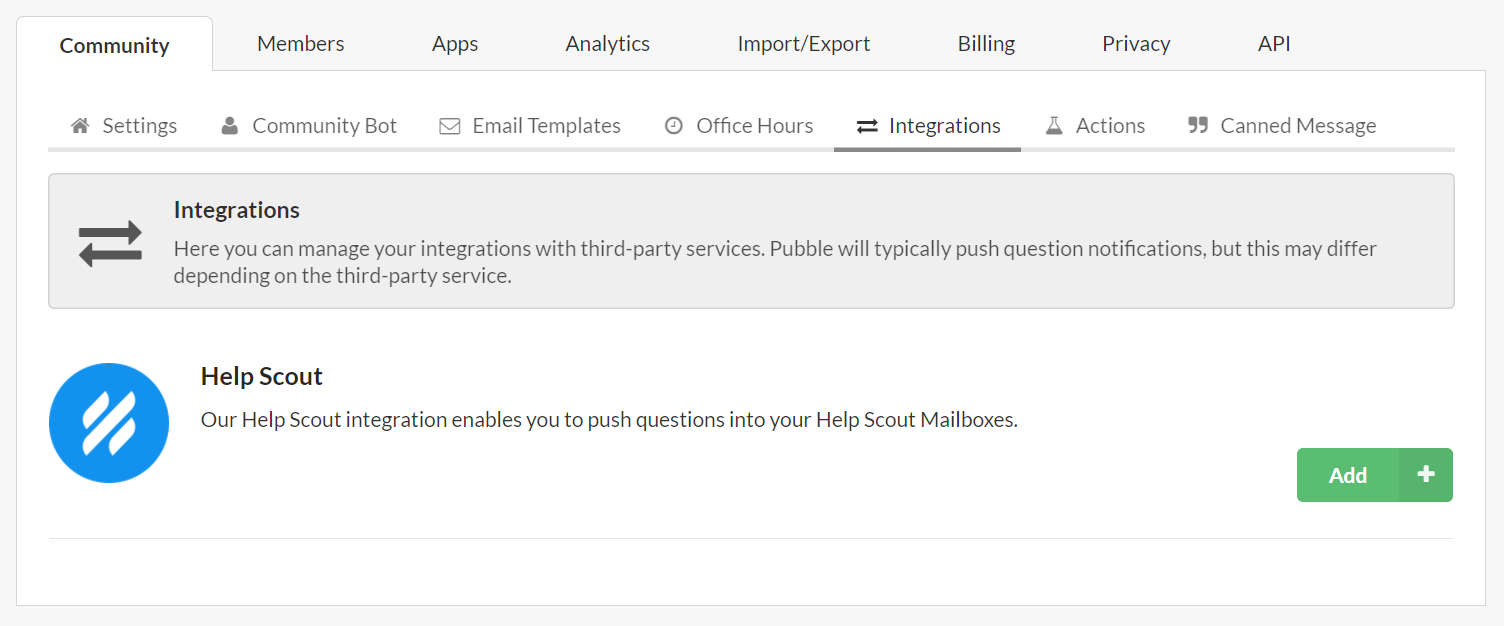Viewport: 1504px width, 626px height.
Task: Select the arrows icon next to Integrations
Action: point(866,125)
